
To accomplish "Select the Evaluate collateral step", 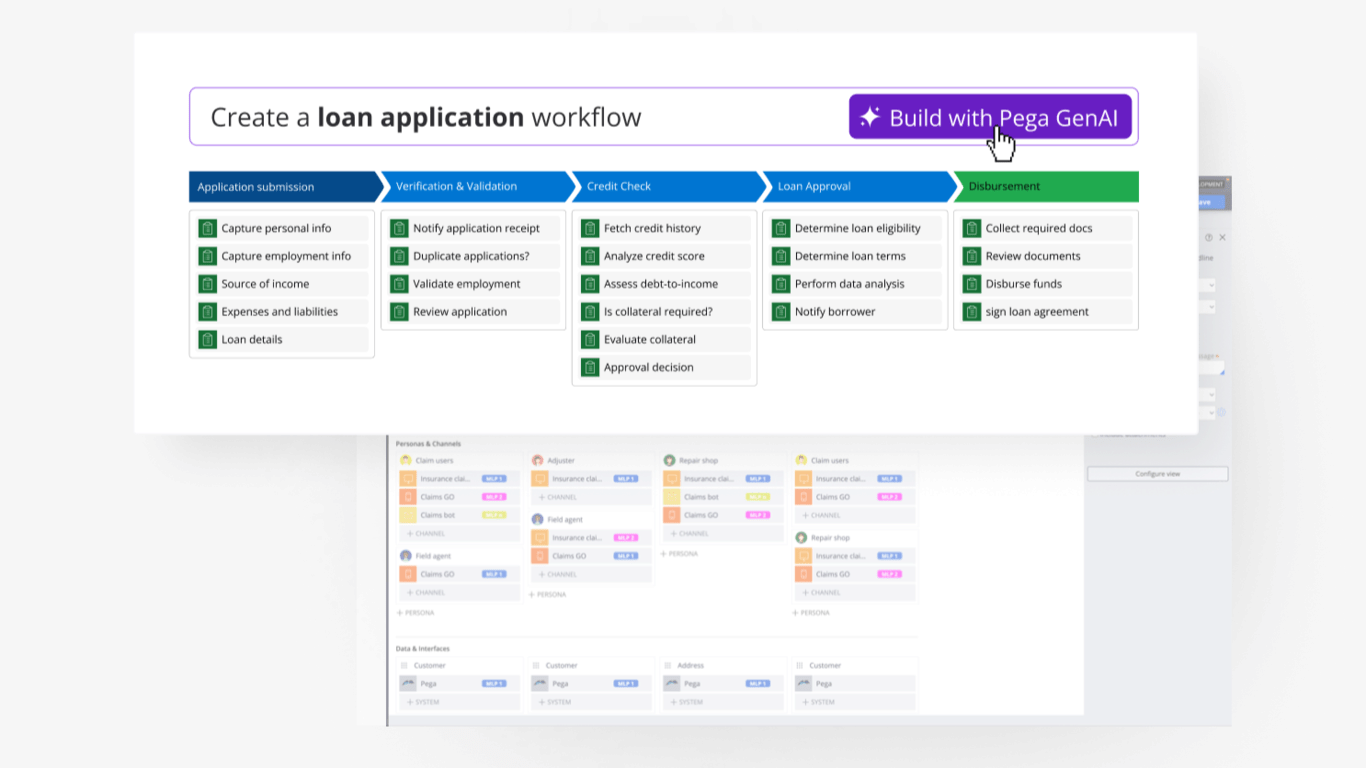I will coord(664,340).
